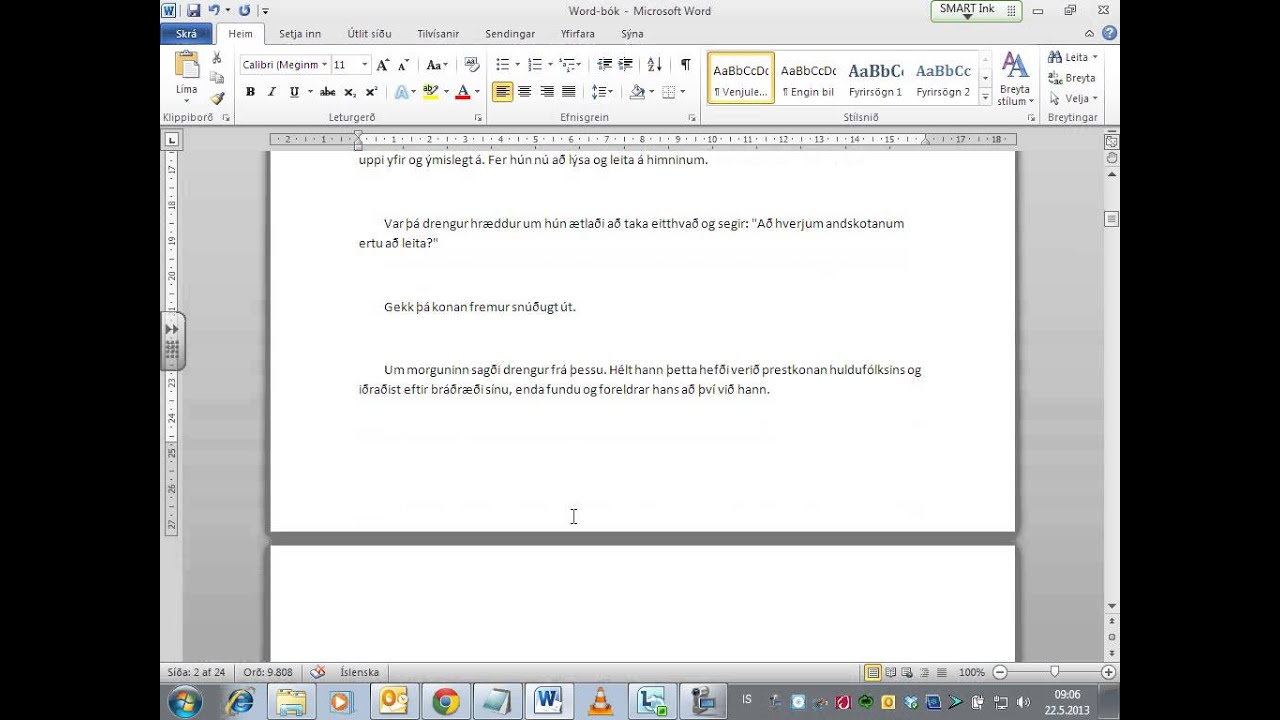The width and height of the screenshot is (1280, 720).
Task: Clear formatting with the eraser icon
Action: (472, 64)
